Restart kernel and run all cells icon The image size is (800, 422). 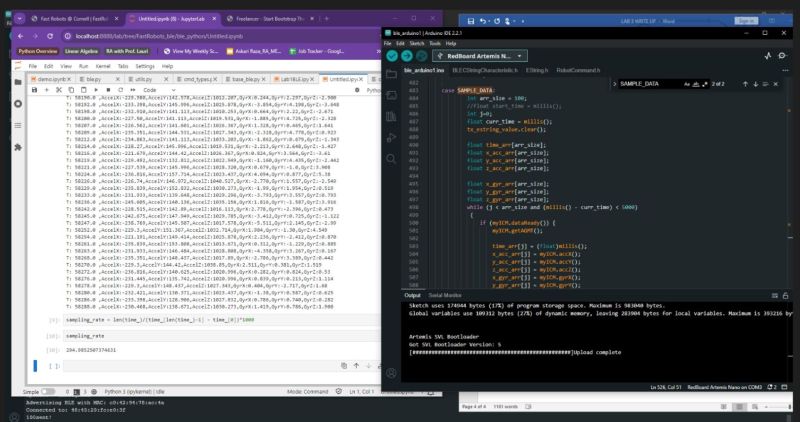[x=133, y=90]
